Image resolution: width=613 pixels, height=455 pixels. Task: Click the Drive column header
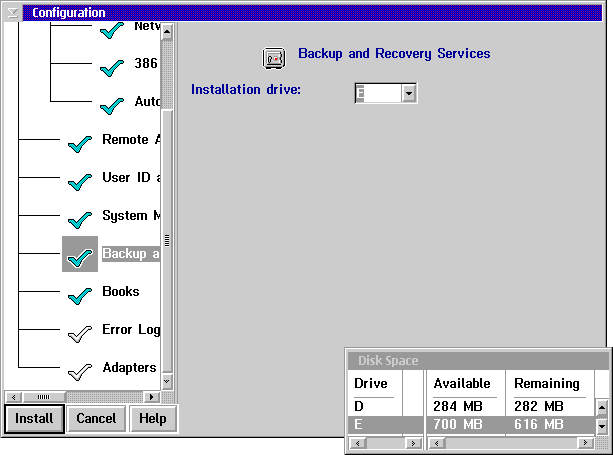click(371, 383)
